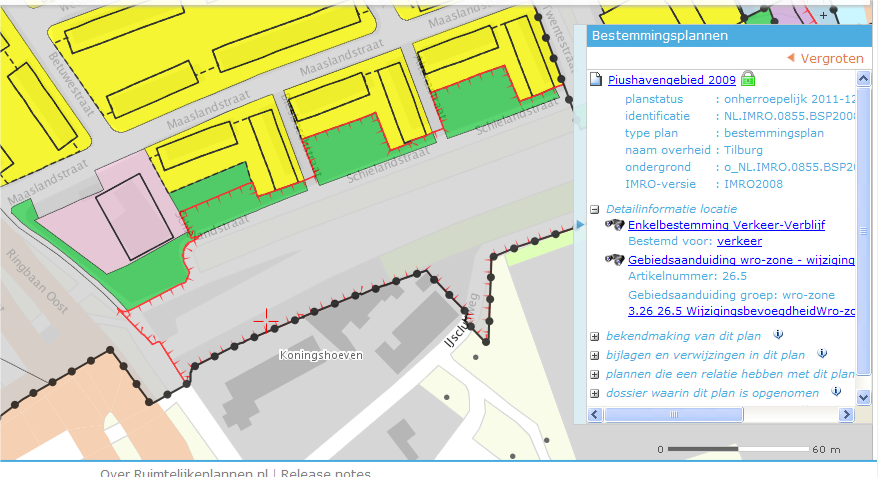Click the binoculars icon beside Gebiedsaanduiding wro-zone

point(615,260)
